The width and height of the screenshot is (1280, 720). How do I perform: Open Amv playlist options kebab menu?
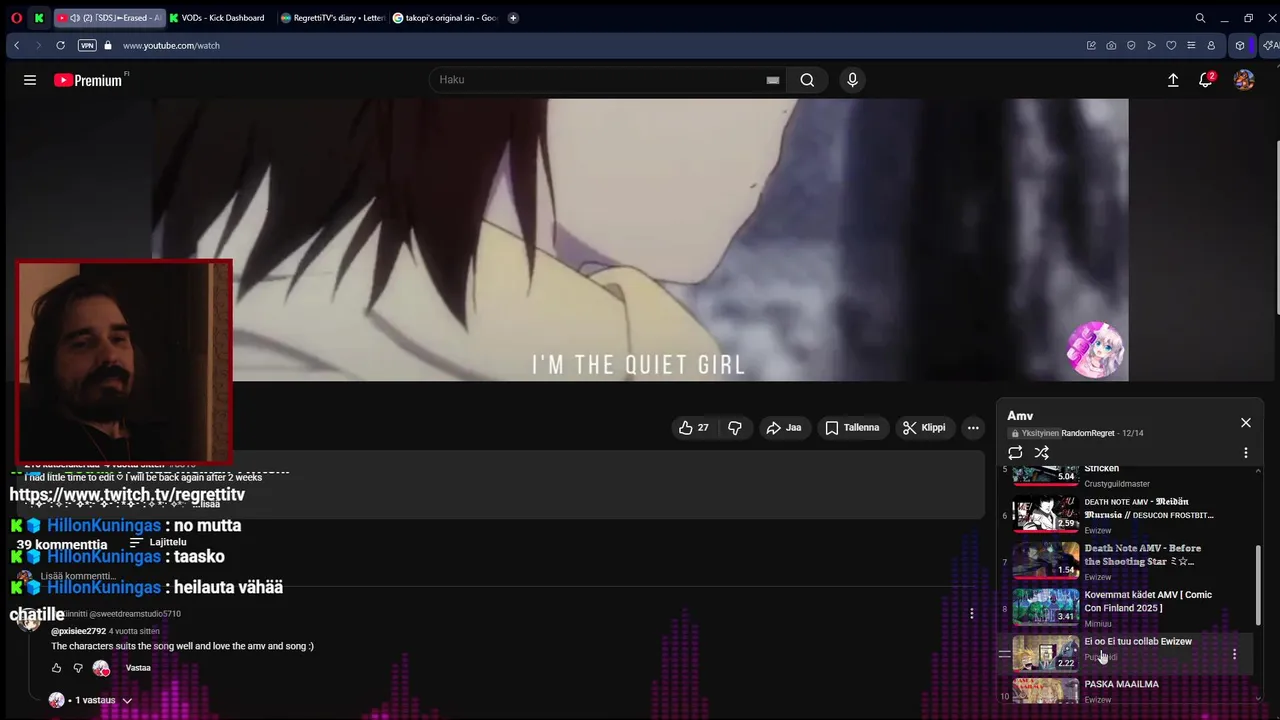pyautogui.click(x=1246, y=453)
